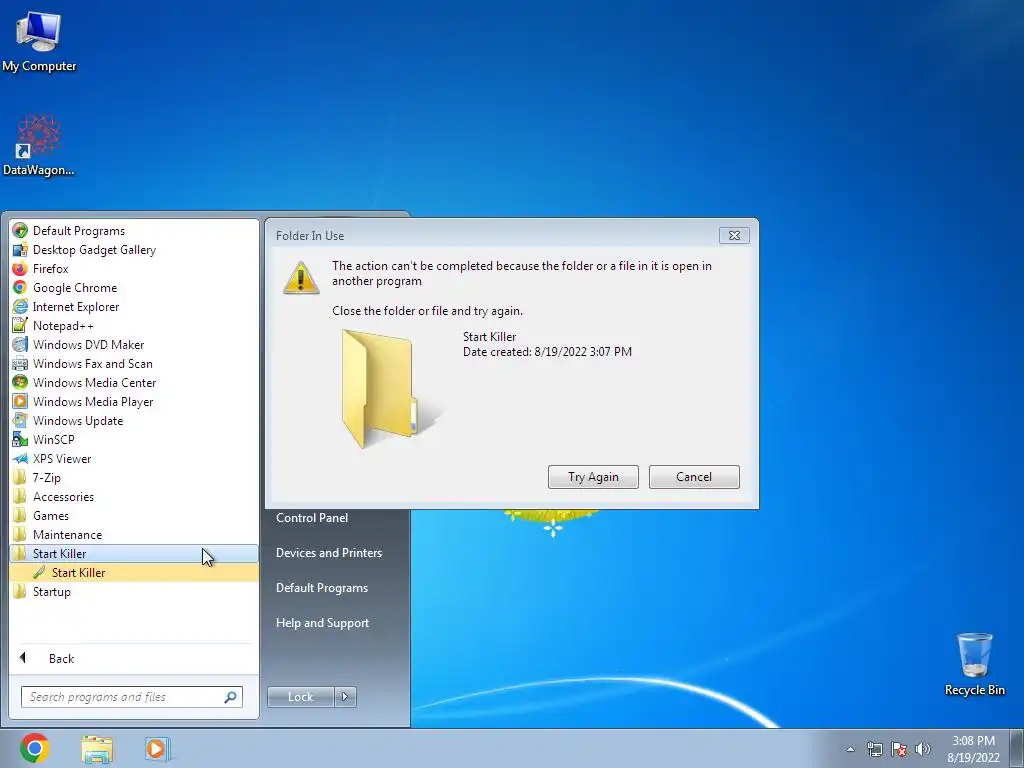Start Notepad++ from the list
Viewport: 1024px width, 768px height.
(20, 325)
